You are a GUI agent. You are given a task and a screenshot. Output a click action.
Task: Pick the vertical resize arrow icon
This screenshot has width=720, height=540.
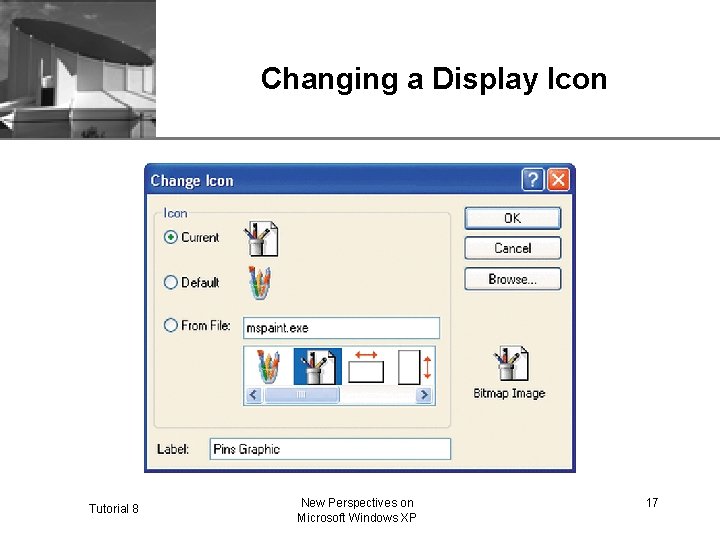pos(415,367)
